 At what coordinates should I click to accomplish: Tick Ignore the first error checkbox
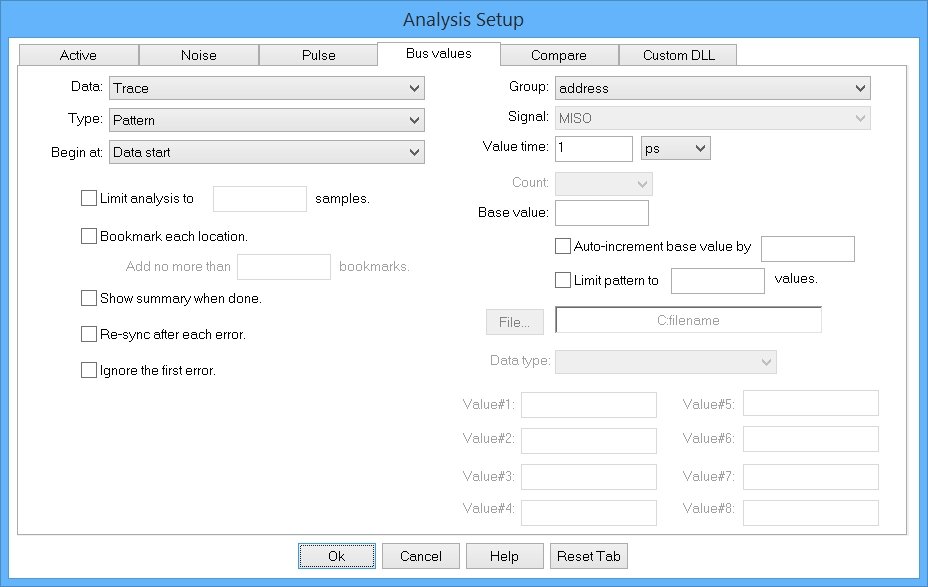(x=89, y=370)
